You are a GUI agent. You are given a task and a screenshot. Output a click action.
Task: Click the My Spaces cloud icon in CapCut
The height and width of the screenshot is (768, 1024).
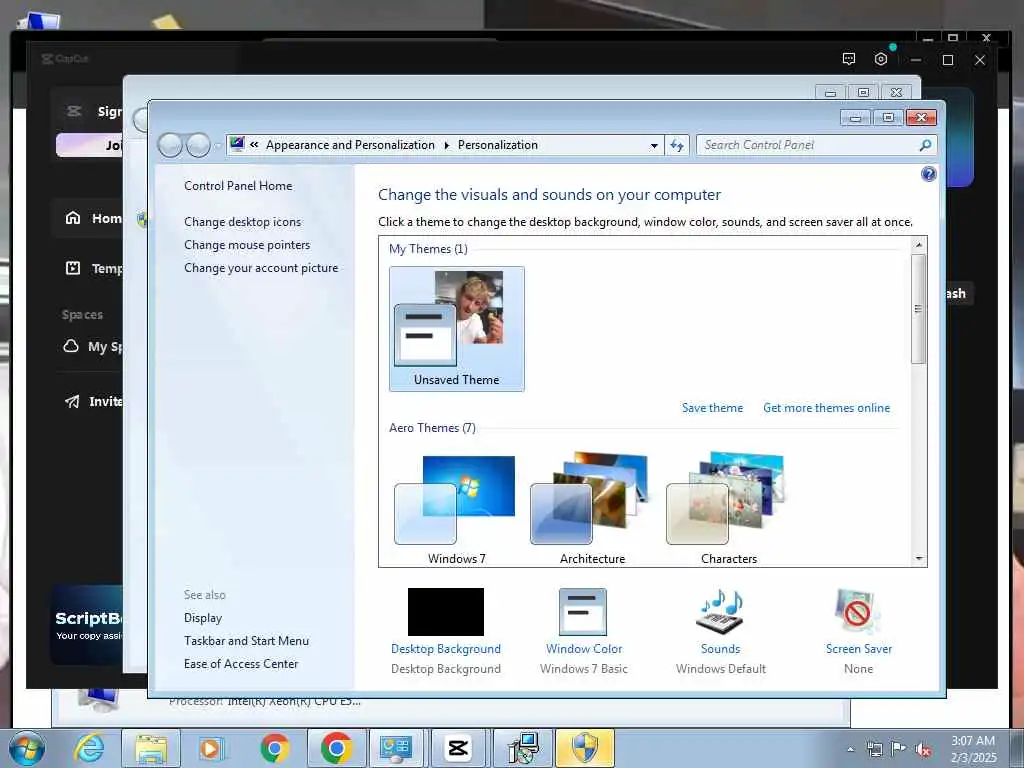(71, 346)
